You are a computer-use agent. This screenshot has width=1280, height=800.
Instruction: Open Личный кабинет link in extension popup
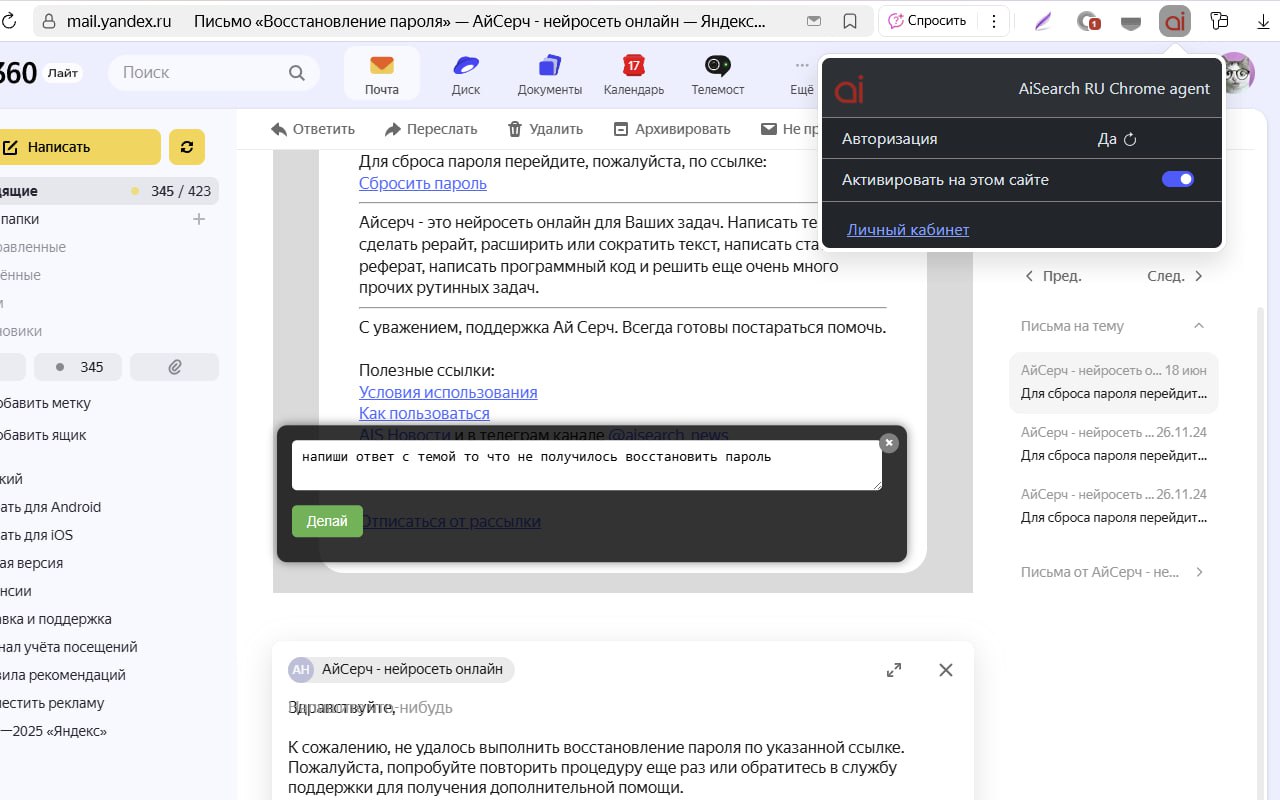[x=908, y=229]
